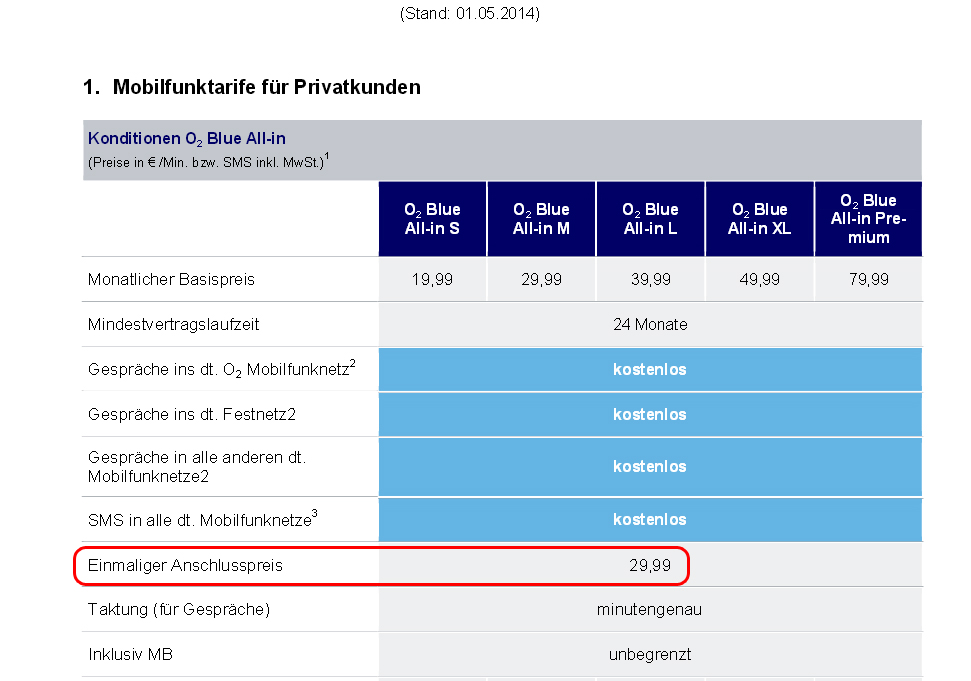Click 'kostenlos' in the Festnetz row
Viewport: 971px width, 681px height.
[x=650, y=414]
